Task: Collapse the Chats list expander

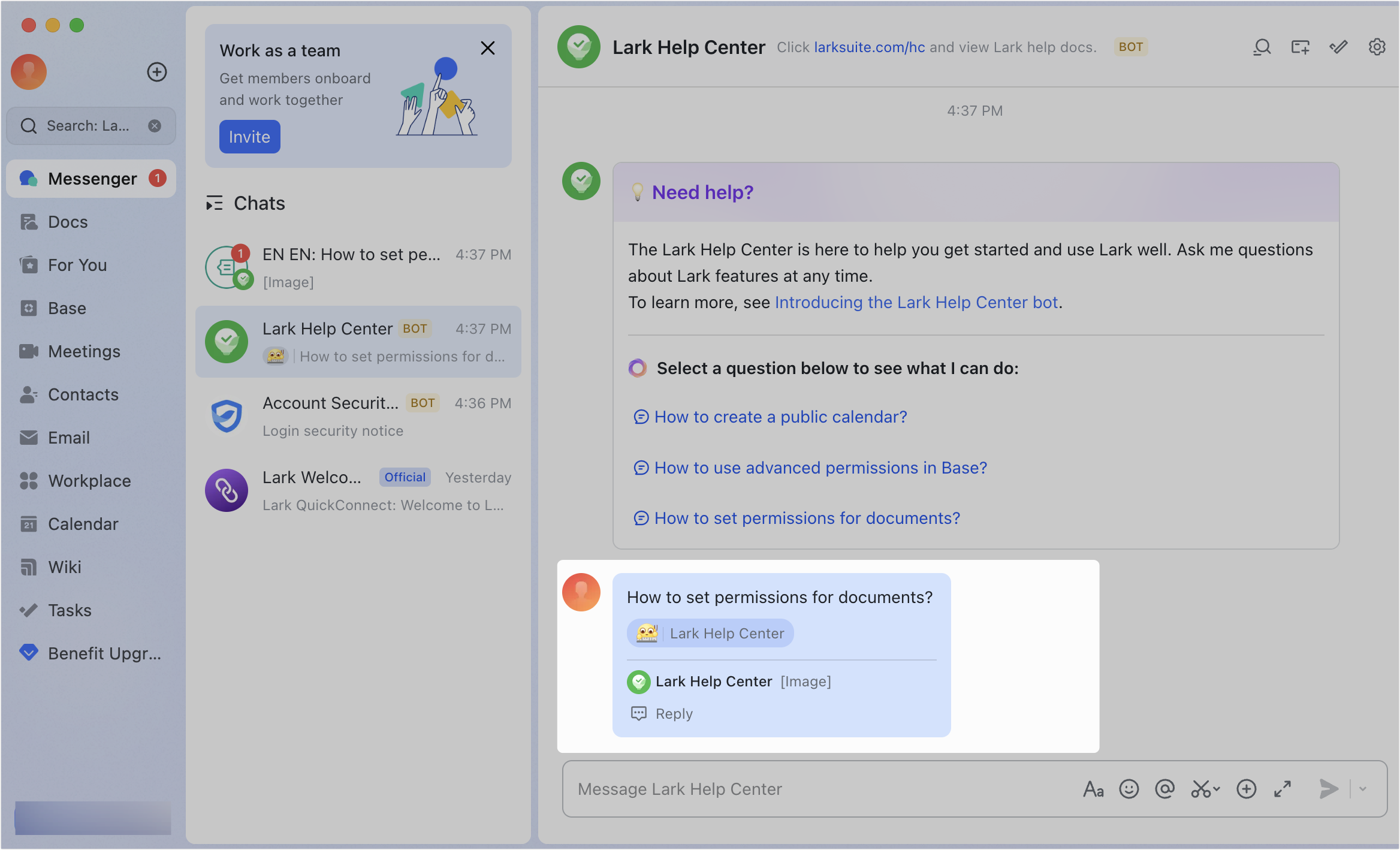Action: [214, 203]
